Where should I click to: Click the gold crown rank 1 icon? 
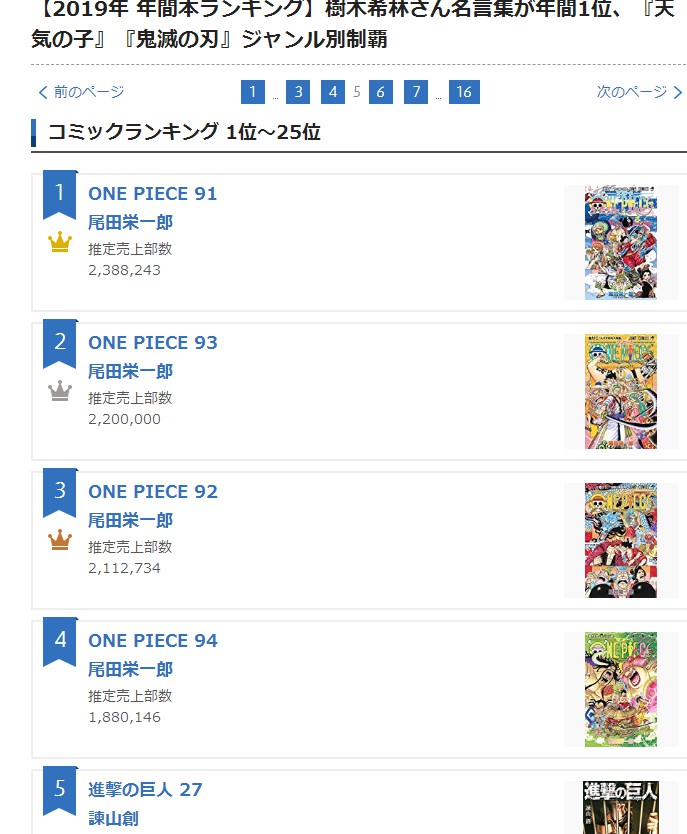pos(60,243)
